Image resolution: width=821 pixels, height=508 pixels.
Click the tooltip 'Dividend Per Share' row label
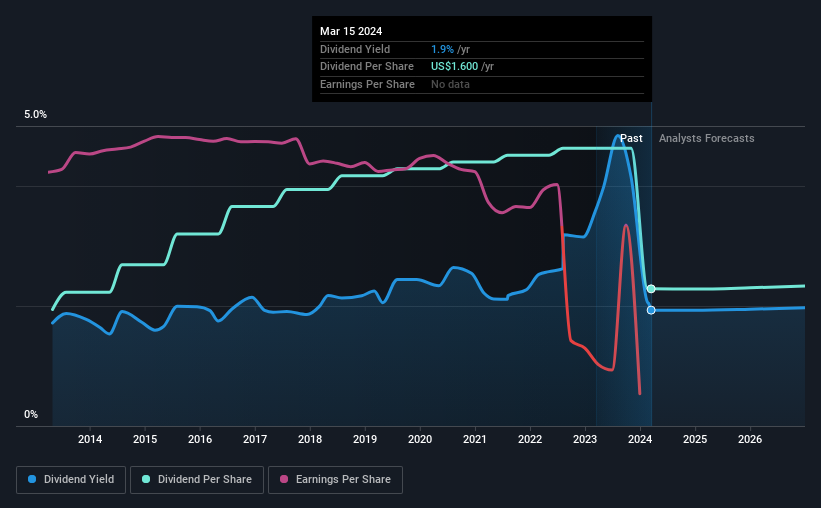pos(367,67)
